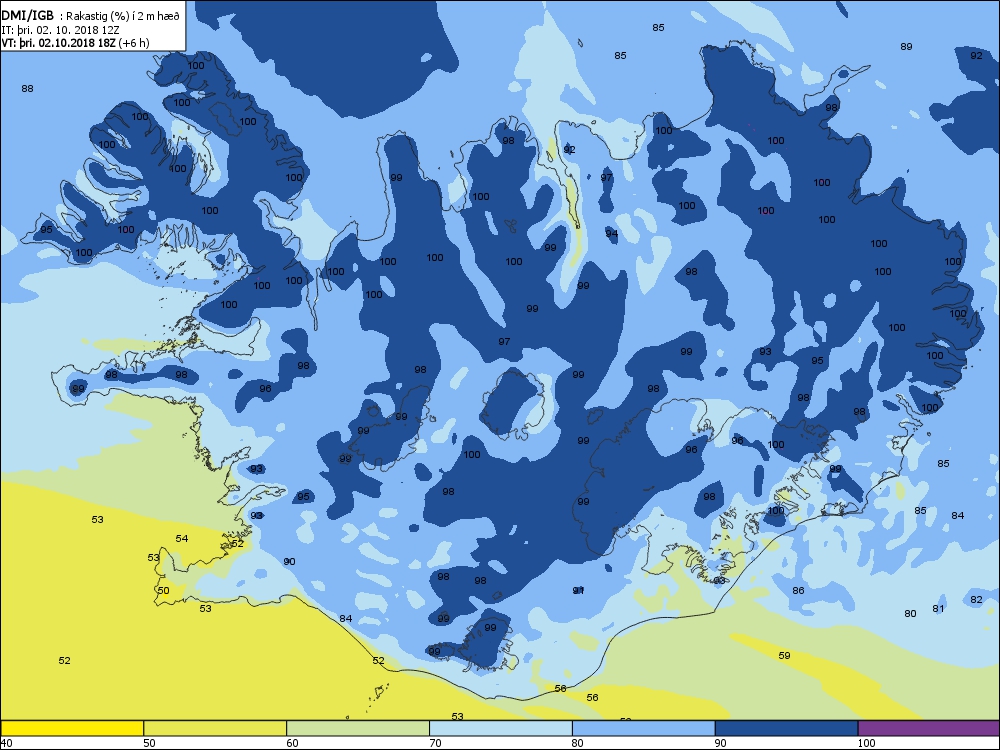Click the legend scale label 60

[x=292, y=743]
